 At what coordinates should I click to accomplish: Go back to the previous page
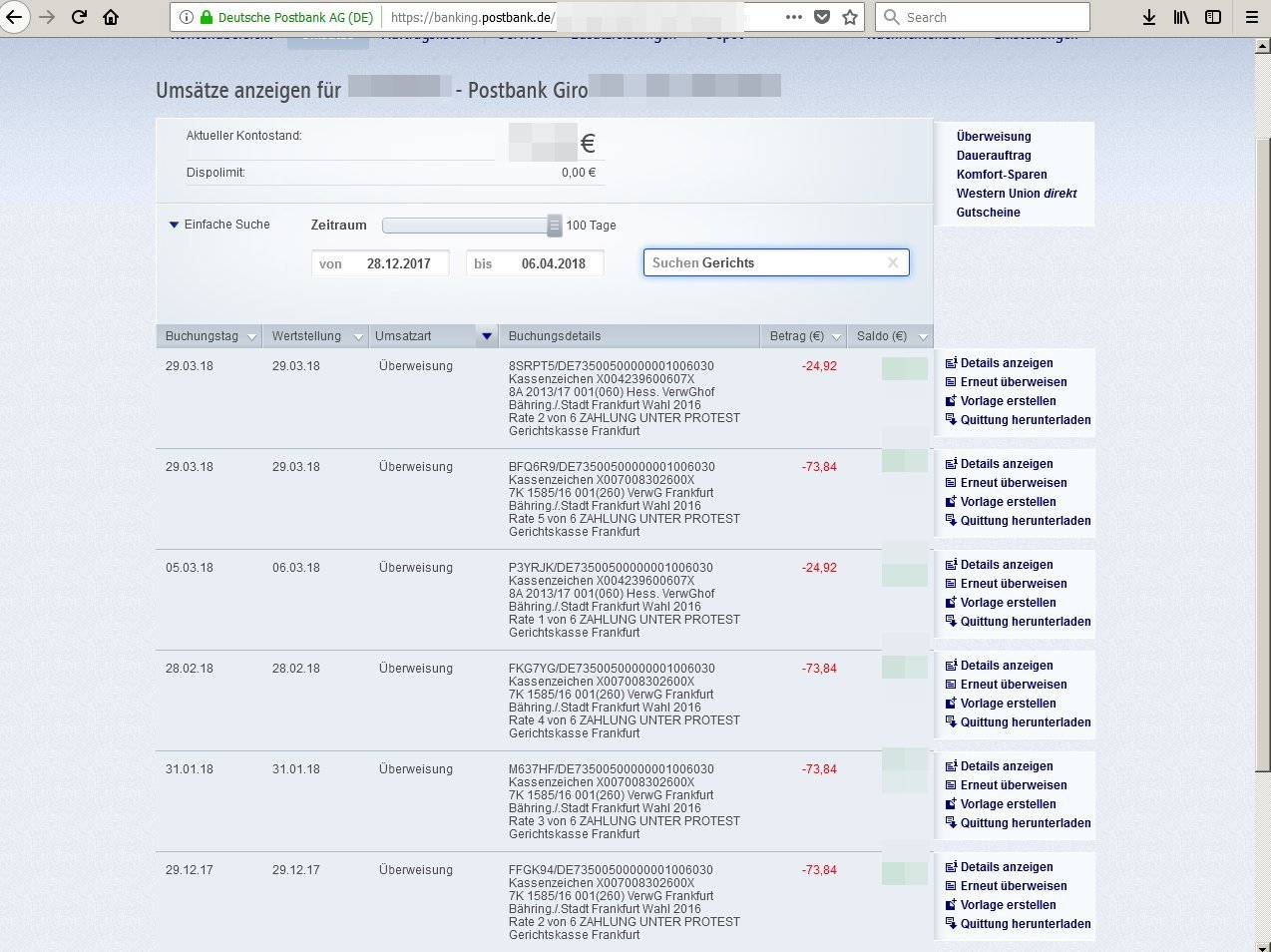tap(13, 17)
